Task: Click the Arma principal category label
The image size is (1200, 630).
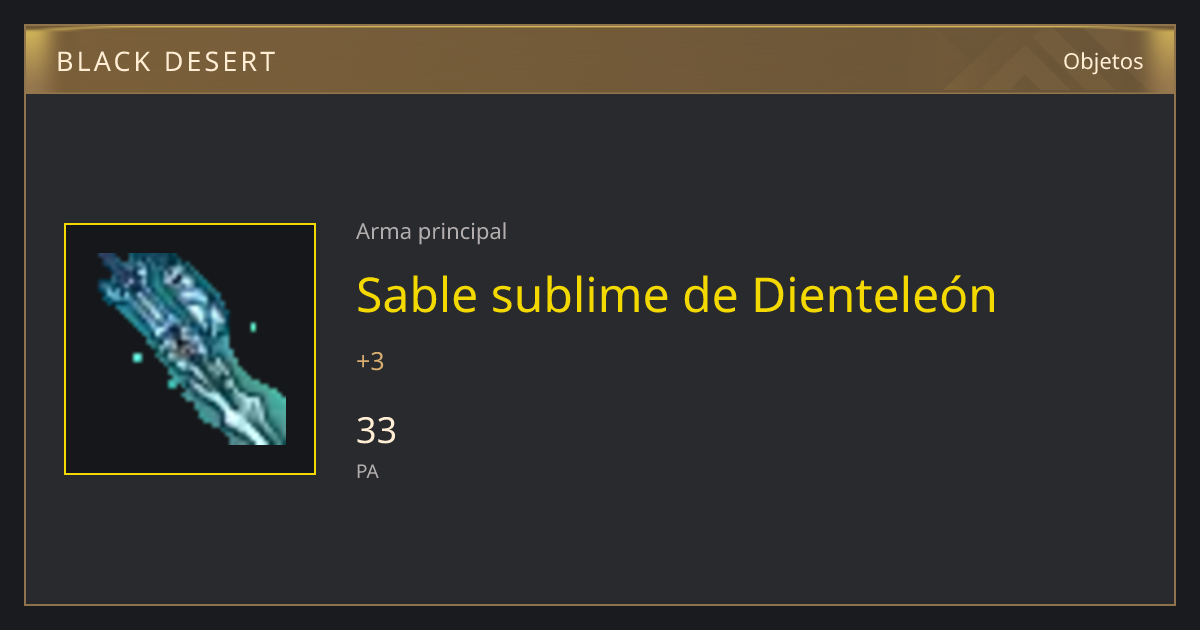Action: [431, 231]
